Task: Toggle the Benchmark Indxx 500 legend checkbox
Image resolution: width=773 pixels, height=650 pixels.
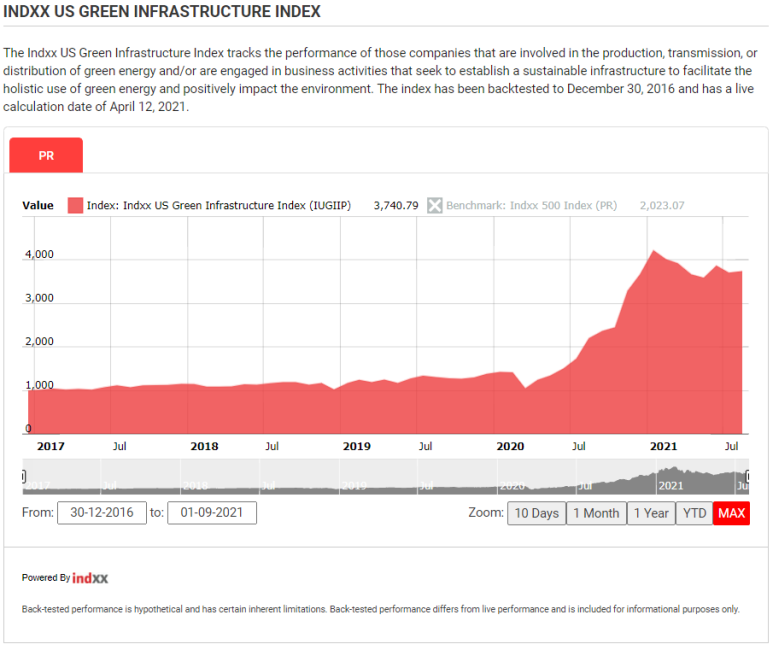Action: pos(434,205)
